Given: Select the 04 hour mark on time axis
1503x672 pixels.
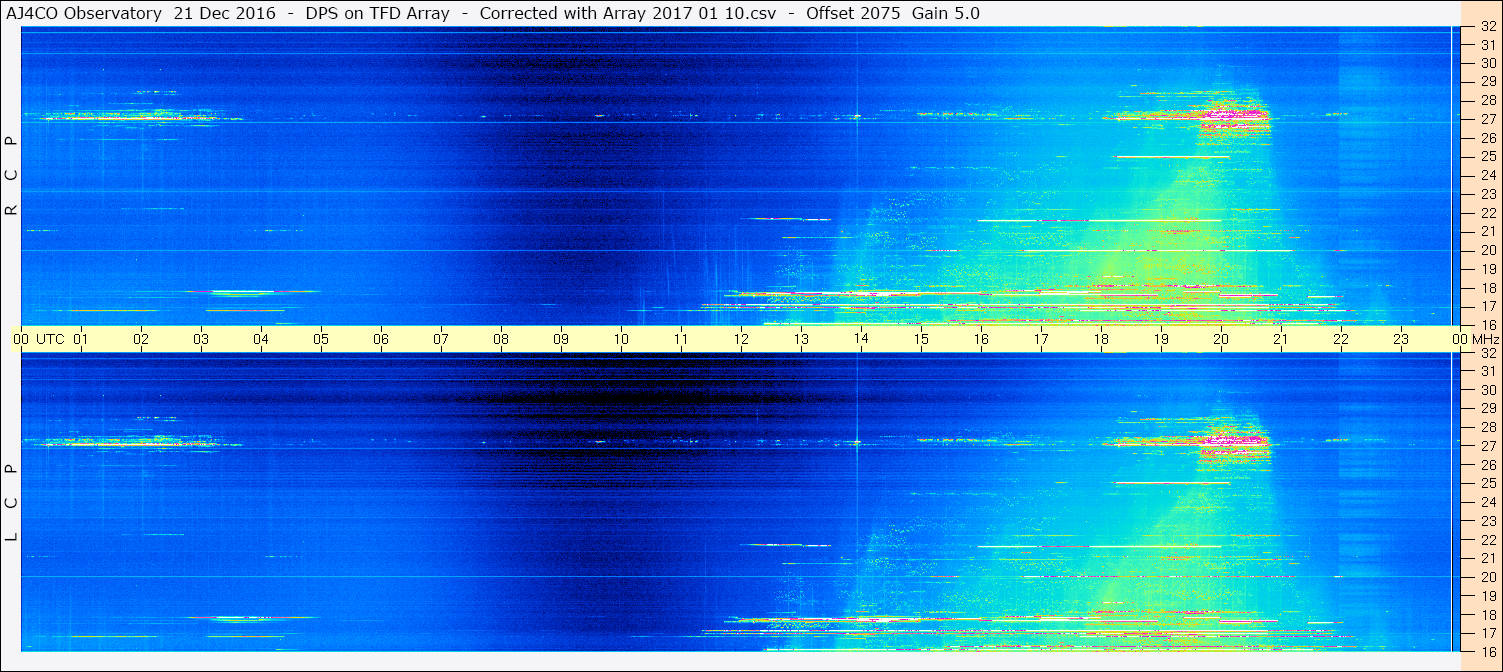Looking at the screenshot, I should [x=261, y=339].
